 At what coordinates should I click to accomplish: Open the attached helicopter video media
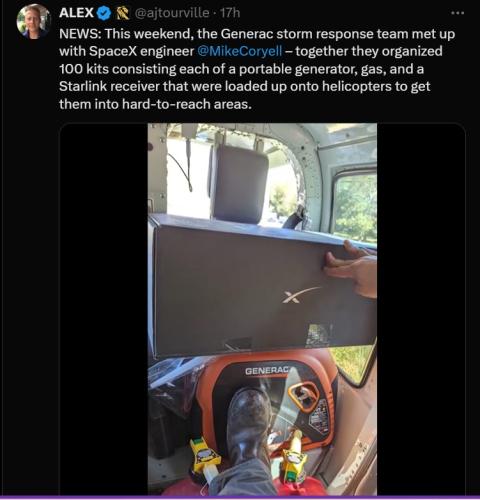(262, 309)
